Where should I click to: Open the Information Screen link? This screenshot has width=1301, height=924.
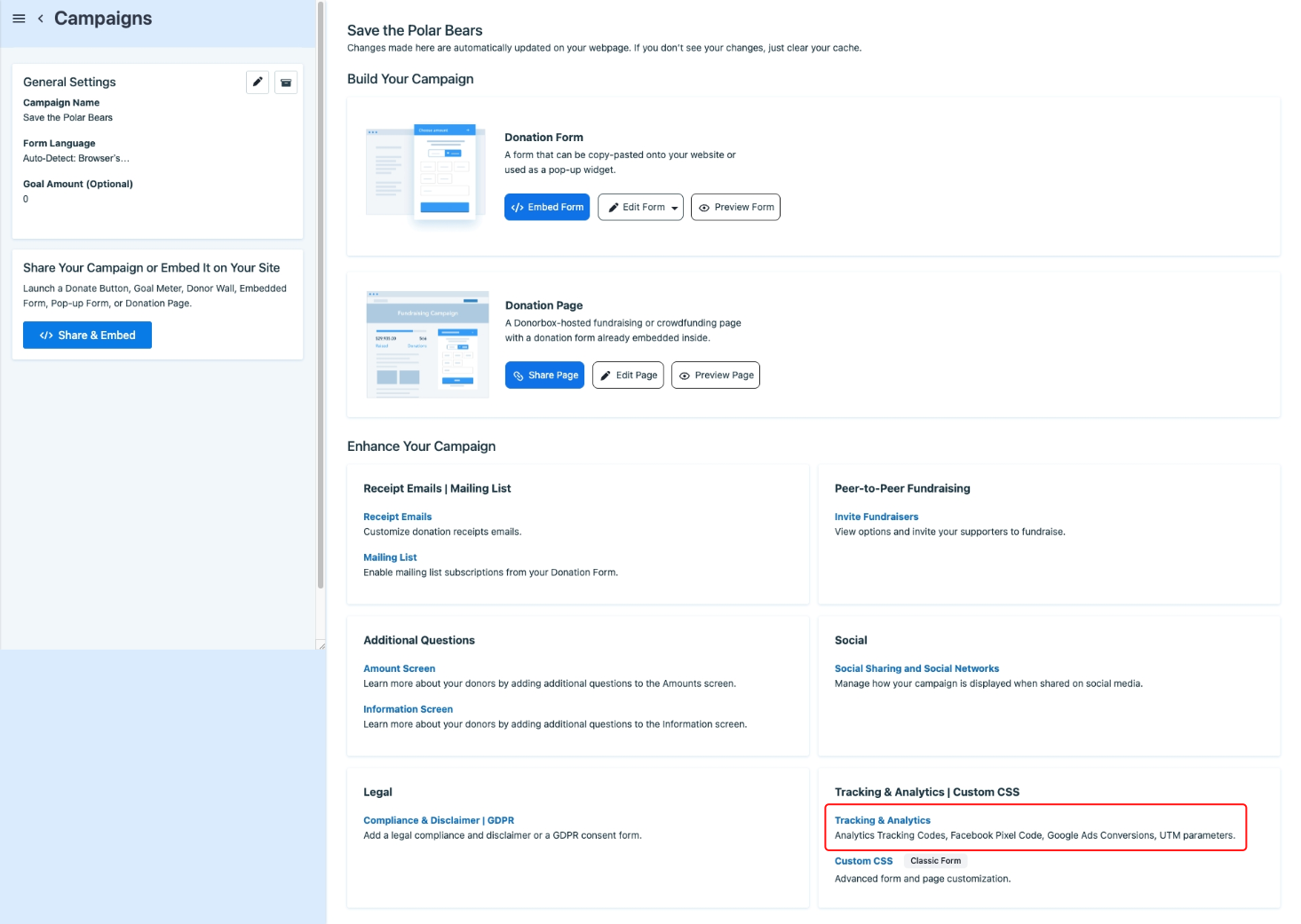coord(408,709)
